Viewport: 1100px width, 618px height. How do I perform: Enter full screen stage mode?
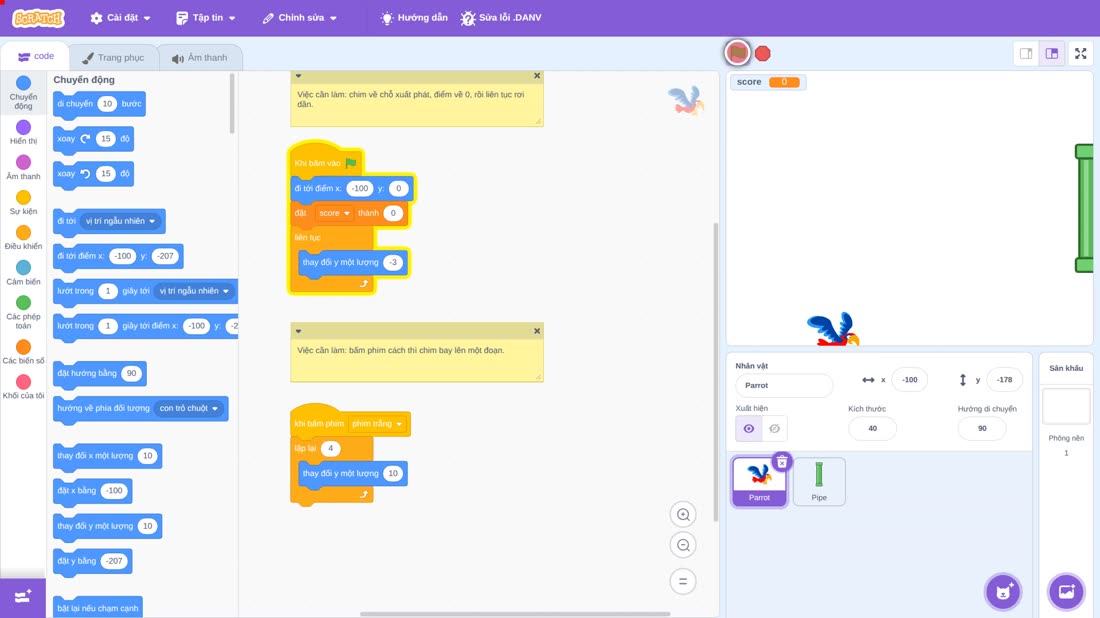1080,53
